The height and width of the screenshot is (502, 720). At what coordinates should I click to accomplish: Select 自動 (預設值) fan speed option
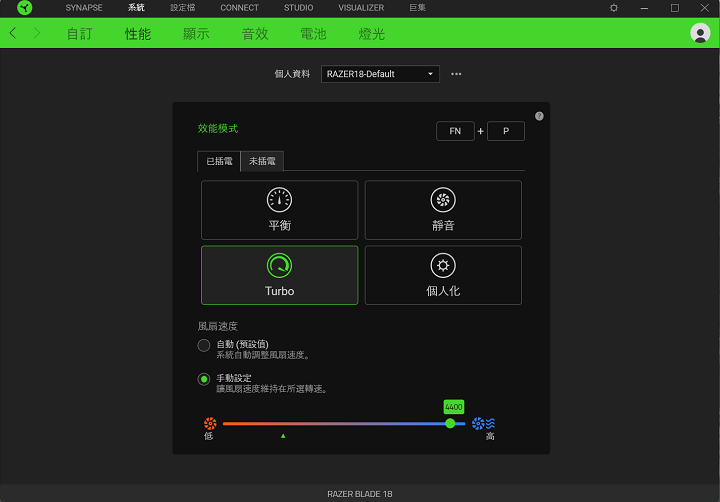[x=204, y=345]
